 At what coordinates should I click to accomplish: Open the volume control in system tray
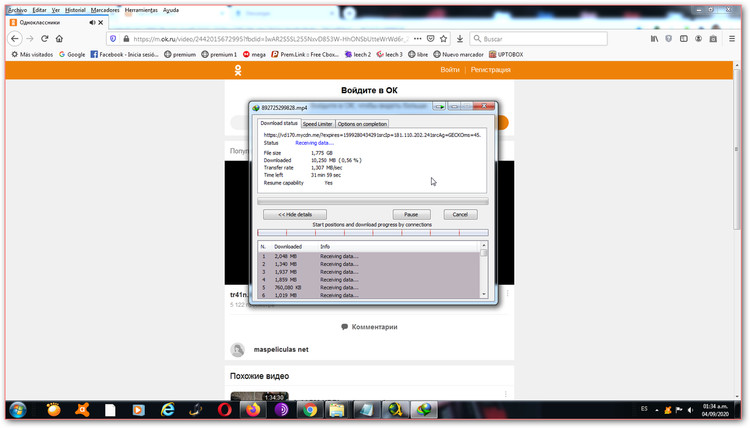(690, 410)
